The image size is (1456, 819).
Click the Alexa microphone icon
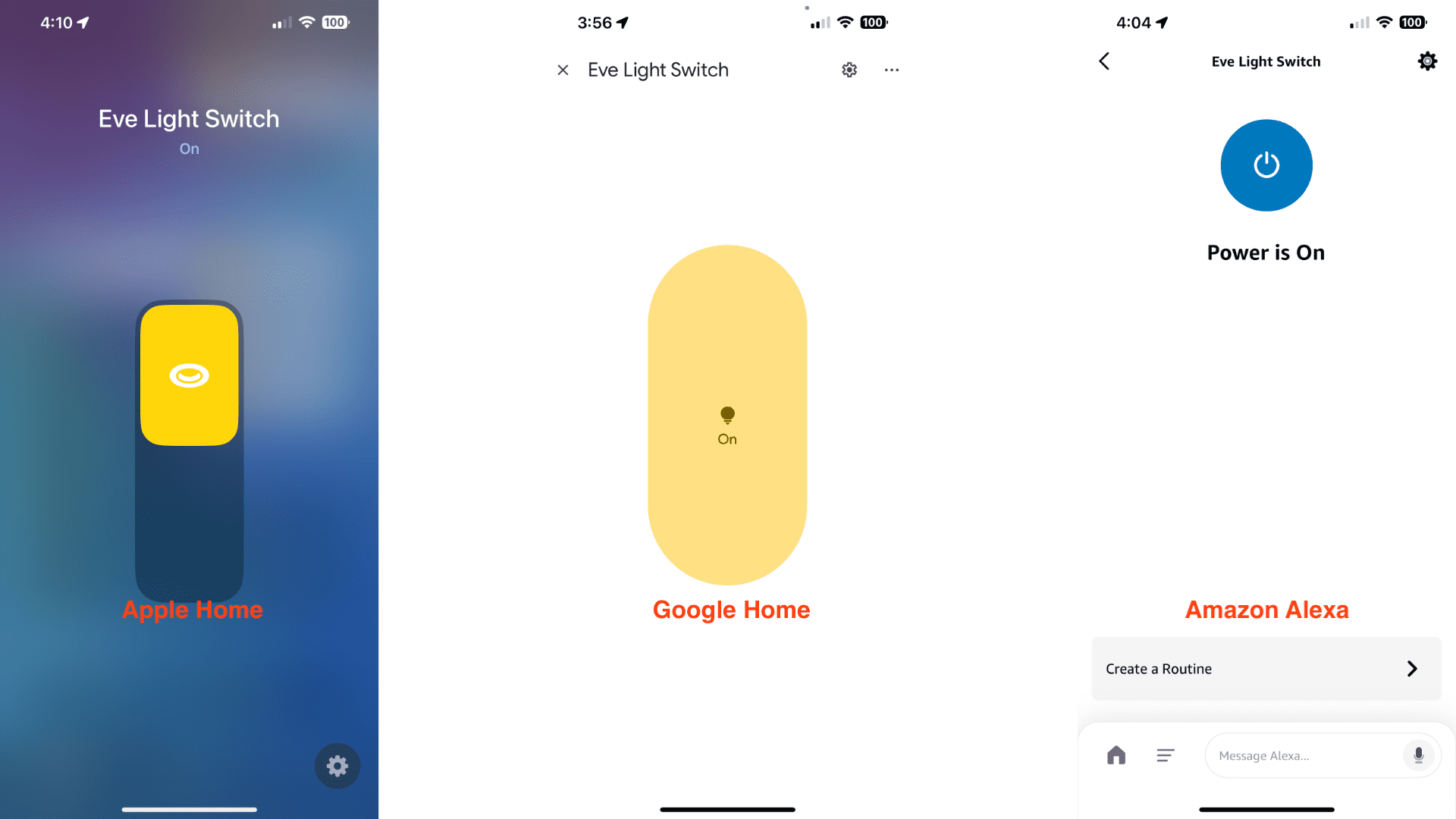tap(1420, 755)
